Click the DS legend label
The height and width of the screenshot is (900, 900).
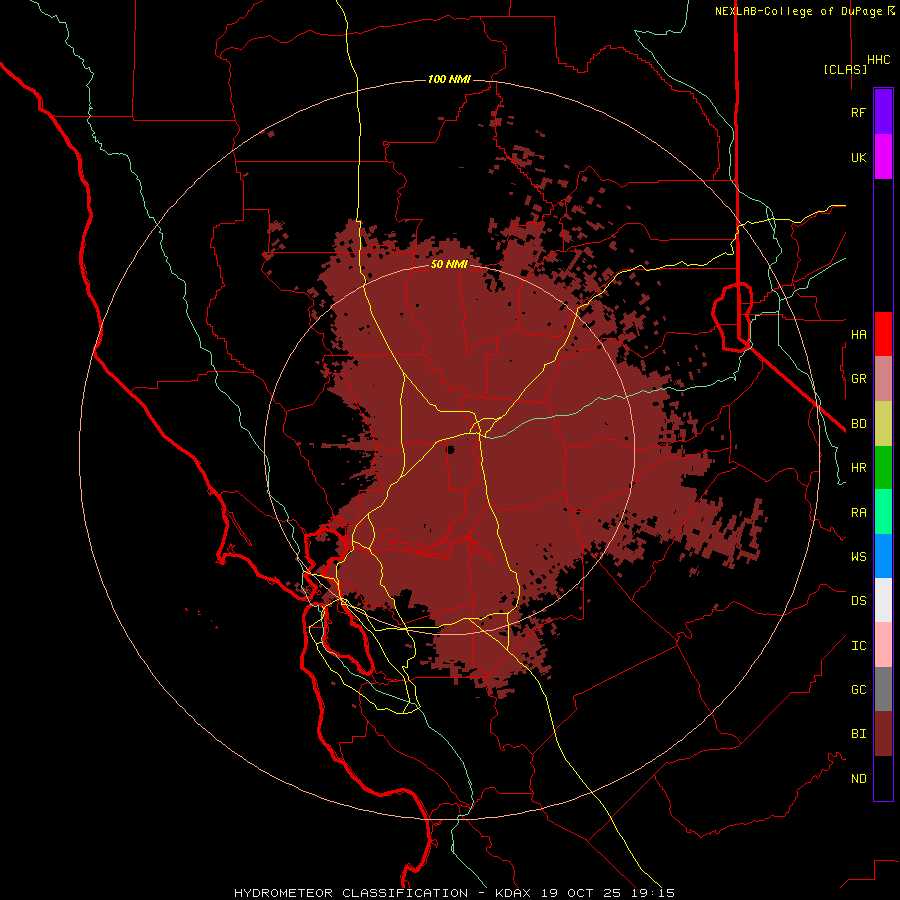tap(858, 601)
